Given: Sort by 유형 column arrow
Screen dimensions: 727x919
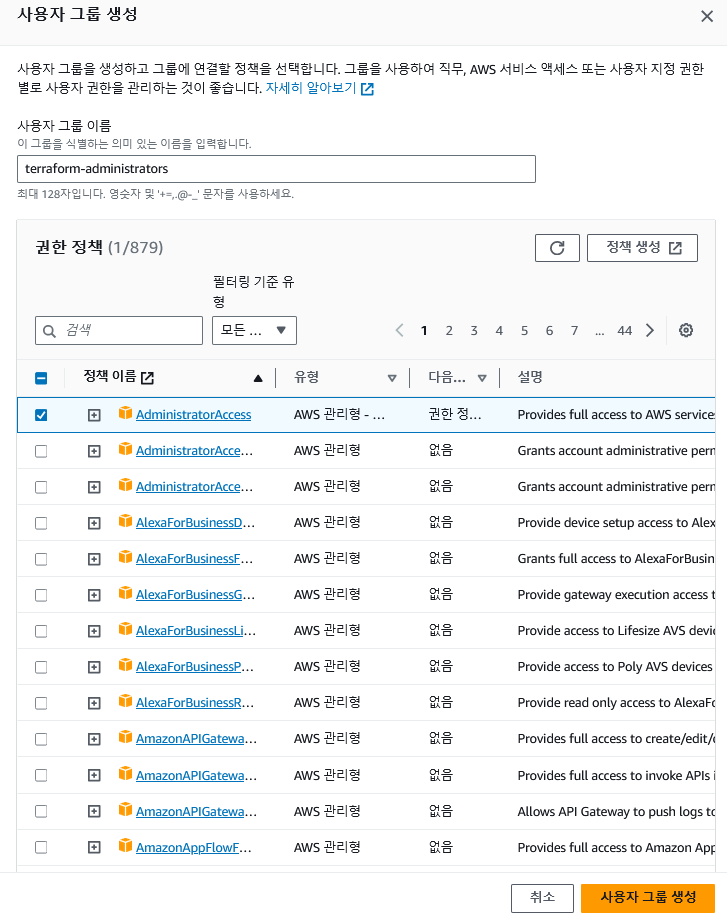Looking at the screenshot, I should [392, 378].
